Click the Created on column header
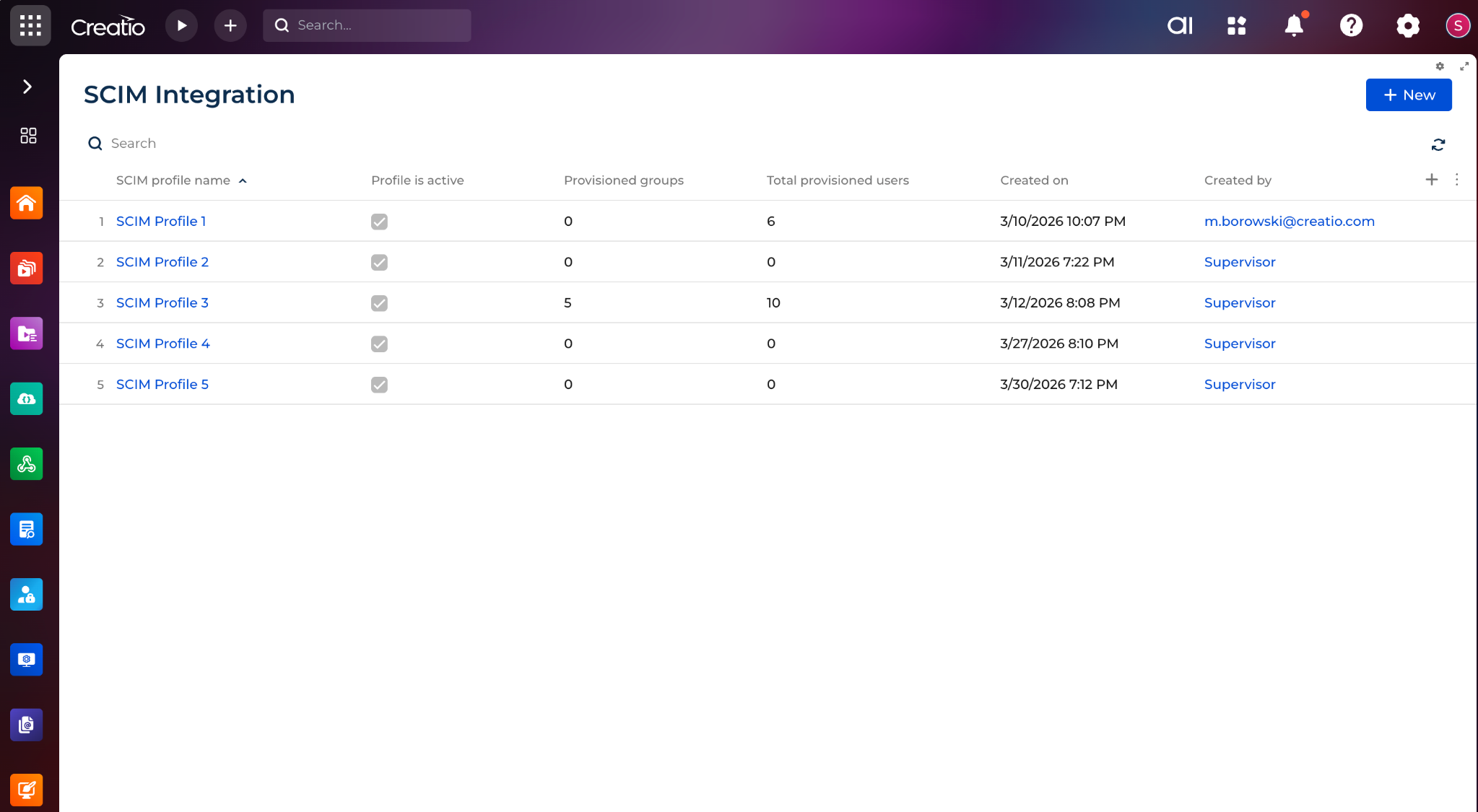This screenshot has height=812, width=1478. [1034, 180]
